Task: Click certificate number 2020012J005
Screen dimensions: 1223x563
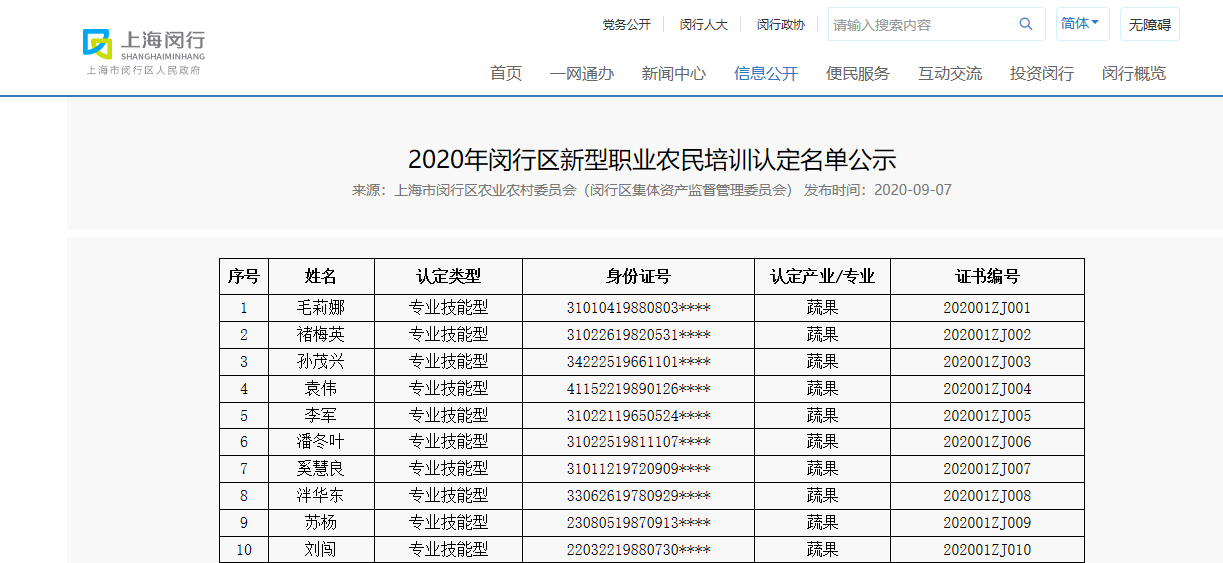Action: click(x=986, y=416)
